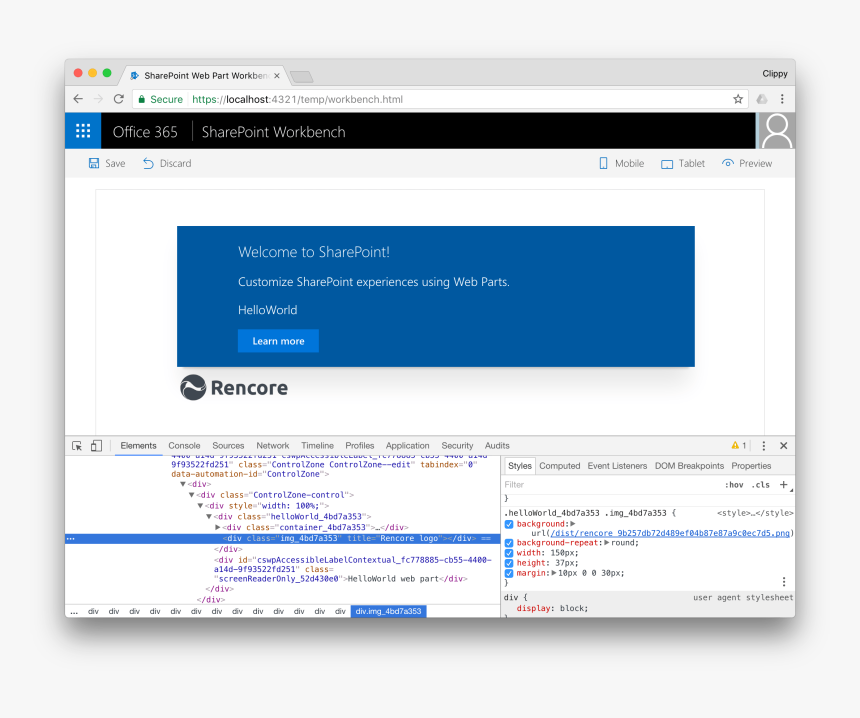Add a new style rule with plus icon

click(784, 484)
